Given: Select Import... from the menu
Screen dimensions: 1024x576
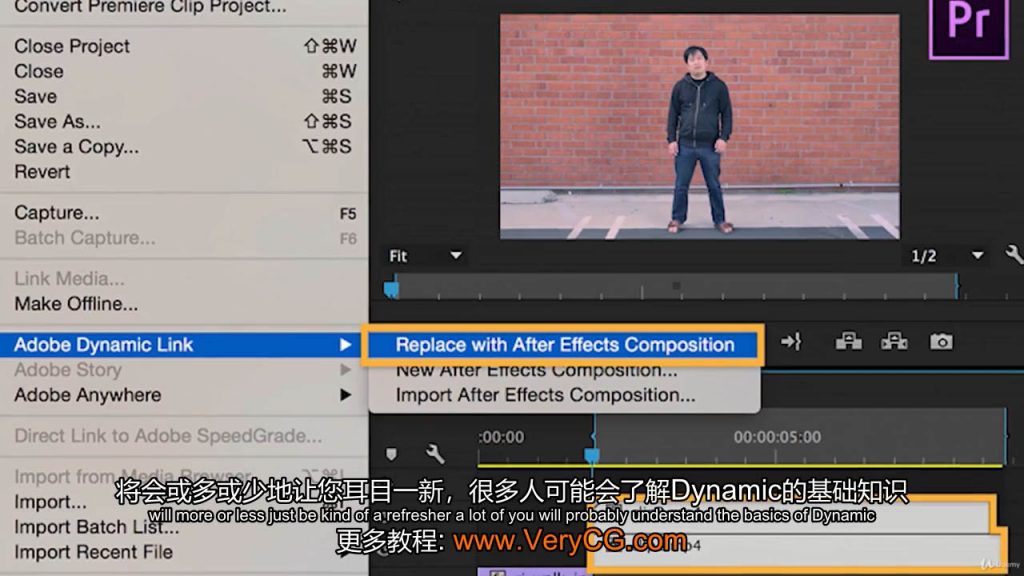Looking at the screenshot, I should (184, 502).
